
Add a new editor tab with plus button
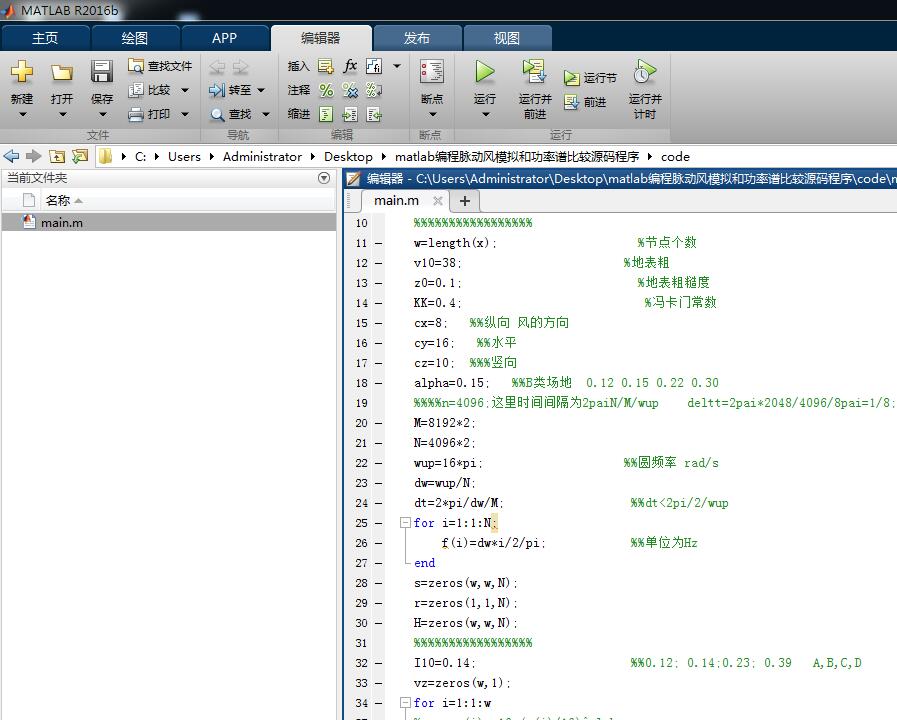465,201
